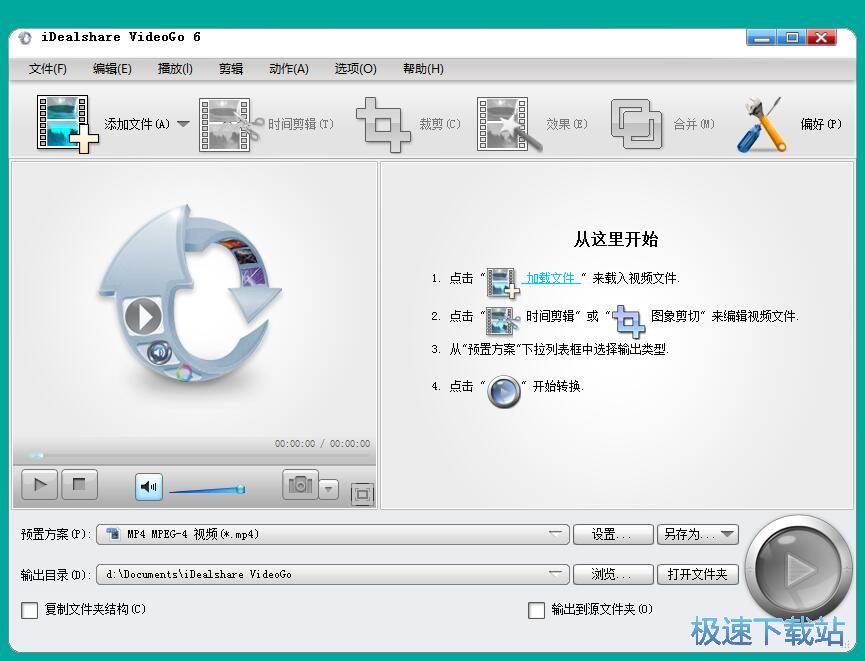Click the iDealshare VideoGo title bar icon
This screenshot has width=865, height=661.
(25, 38)
